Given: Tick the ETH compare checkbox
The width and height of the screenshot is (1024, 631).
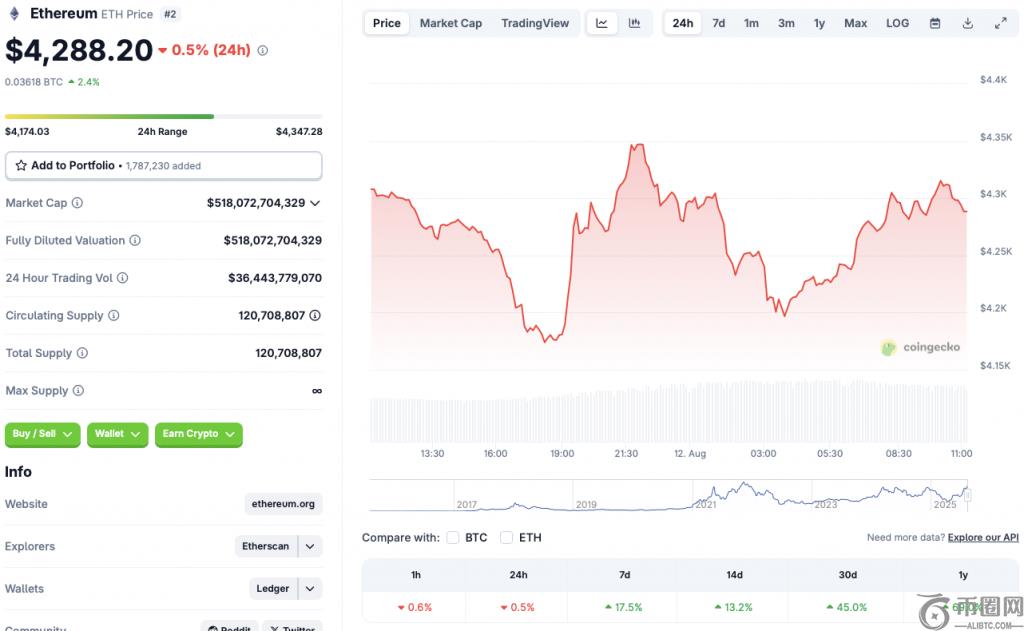Looking at the screenshot, I should coord(506,538).
